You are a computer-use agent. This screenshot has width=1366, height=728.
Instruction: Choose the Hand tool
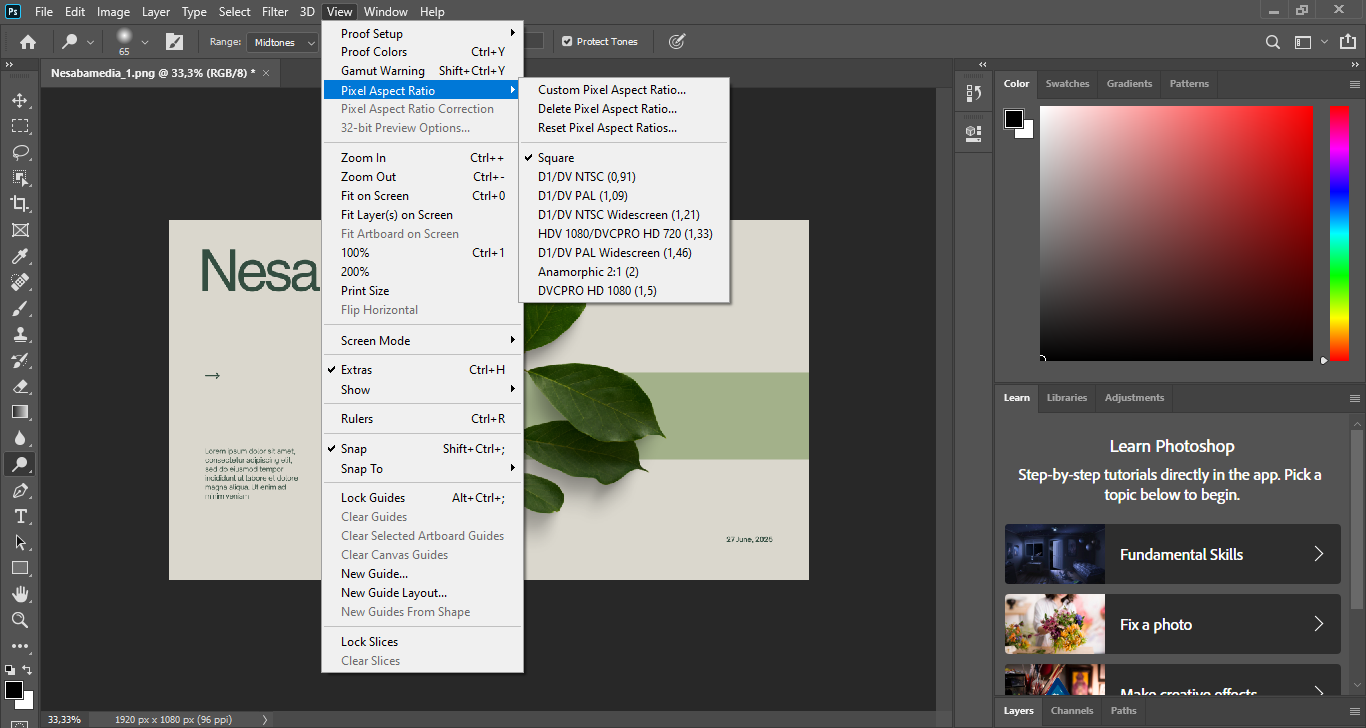tap(19, 594)
